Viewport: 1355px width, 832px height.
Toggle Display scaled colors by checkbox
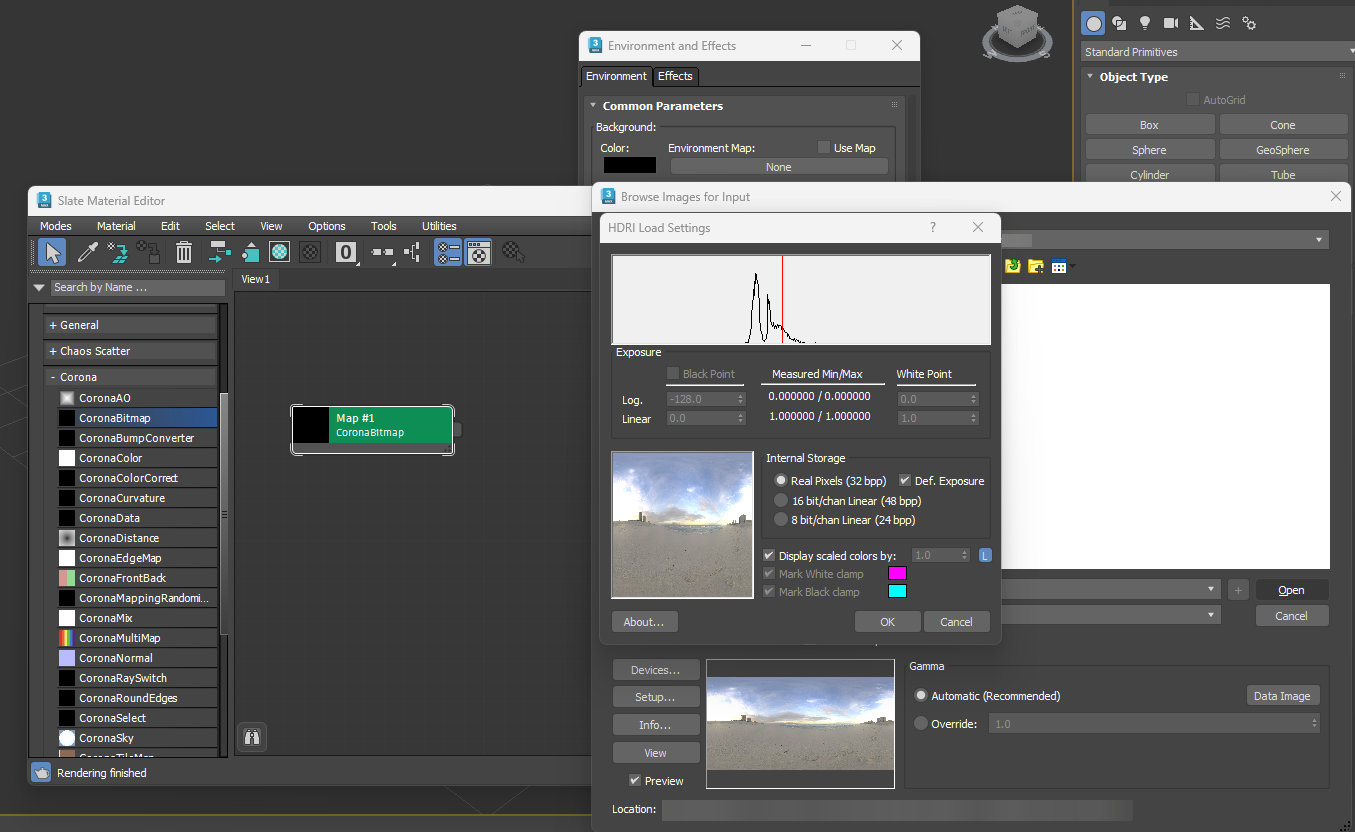(769, 555)
